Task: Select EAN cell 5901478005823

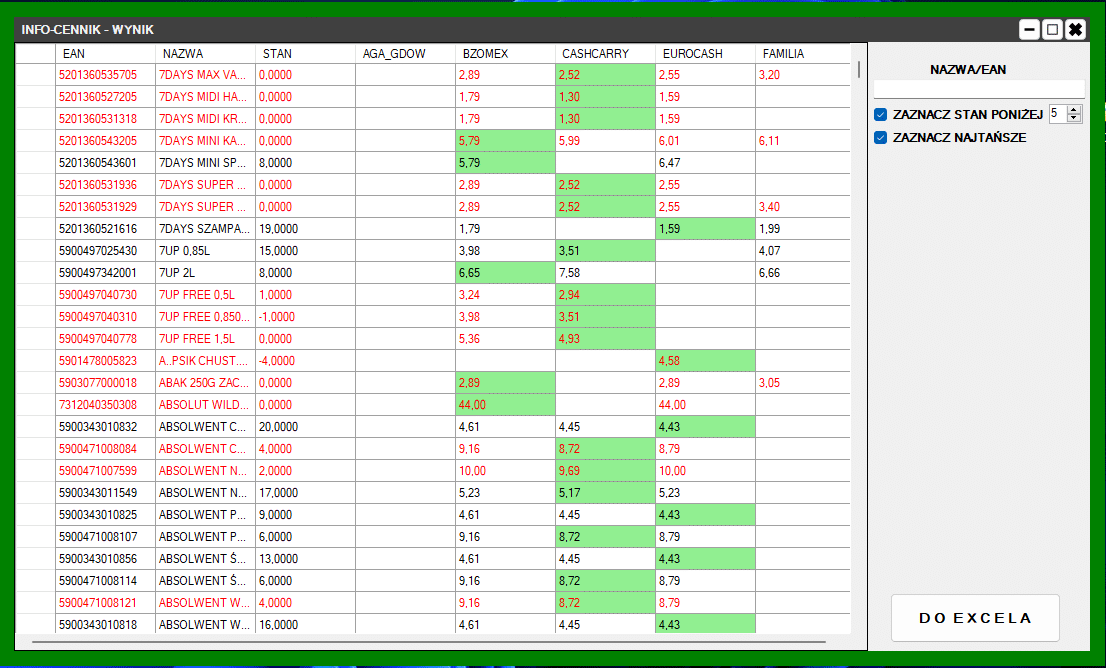Action: [x=105, y=360]
